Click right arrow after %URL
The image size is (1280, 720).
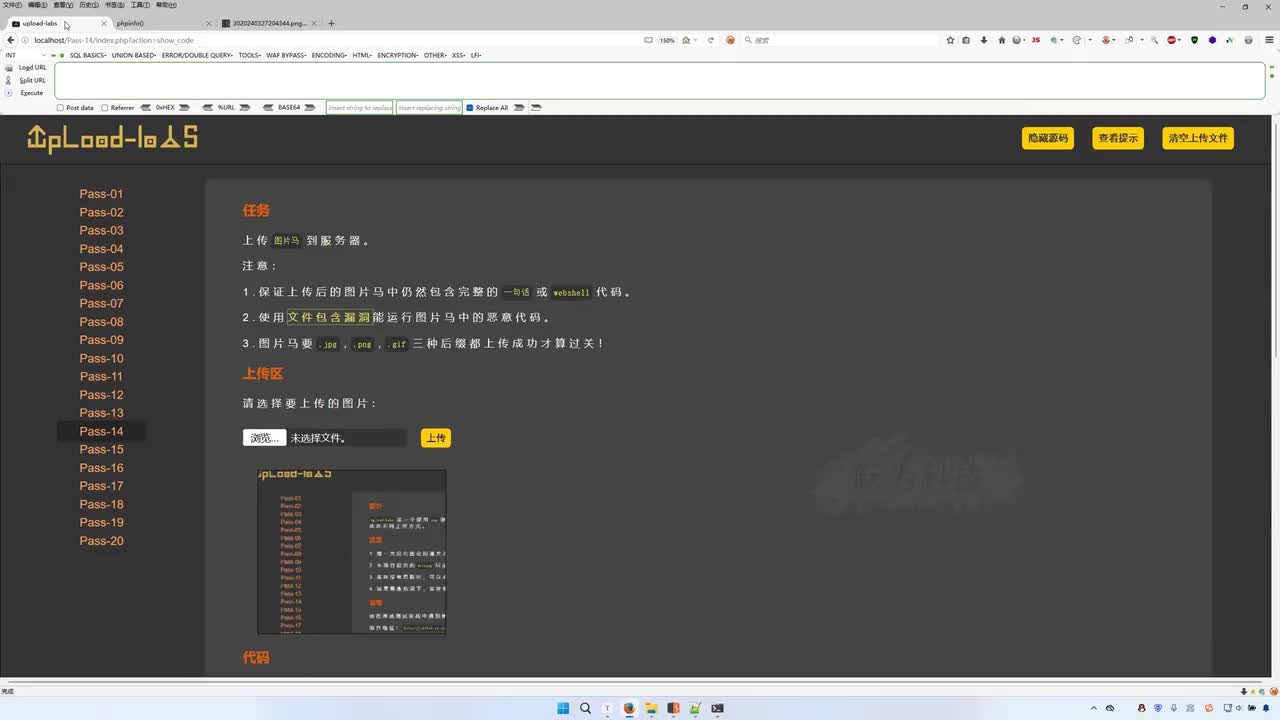point(244,108)
